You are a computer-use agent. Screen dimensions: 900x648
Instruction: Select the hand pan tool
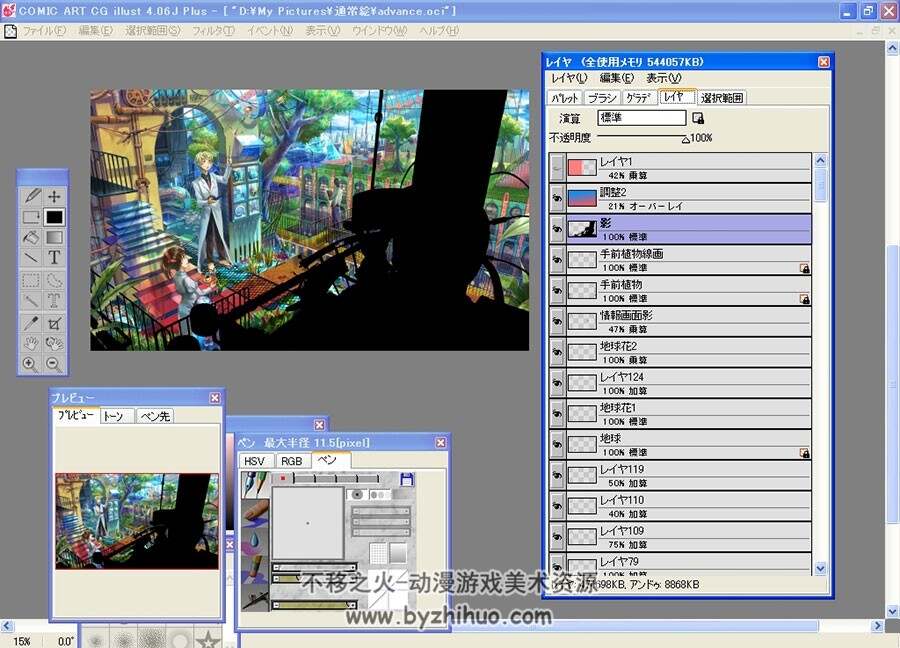[32, 343]
